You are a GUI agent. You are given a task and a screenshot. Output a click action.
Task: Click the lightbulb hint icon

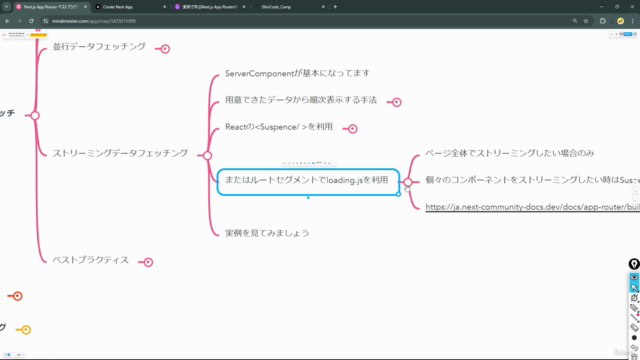tap(634, 264)
